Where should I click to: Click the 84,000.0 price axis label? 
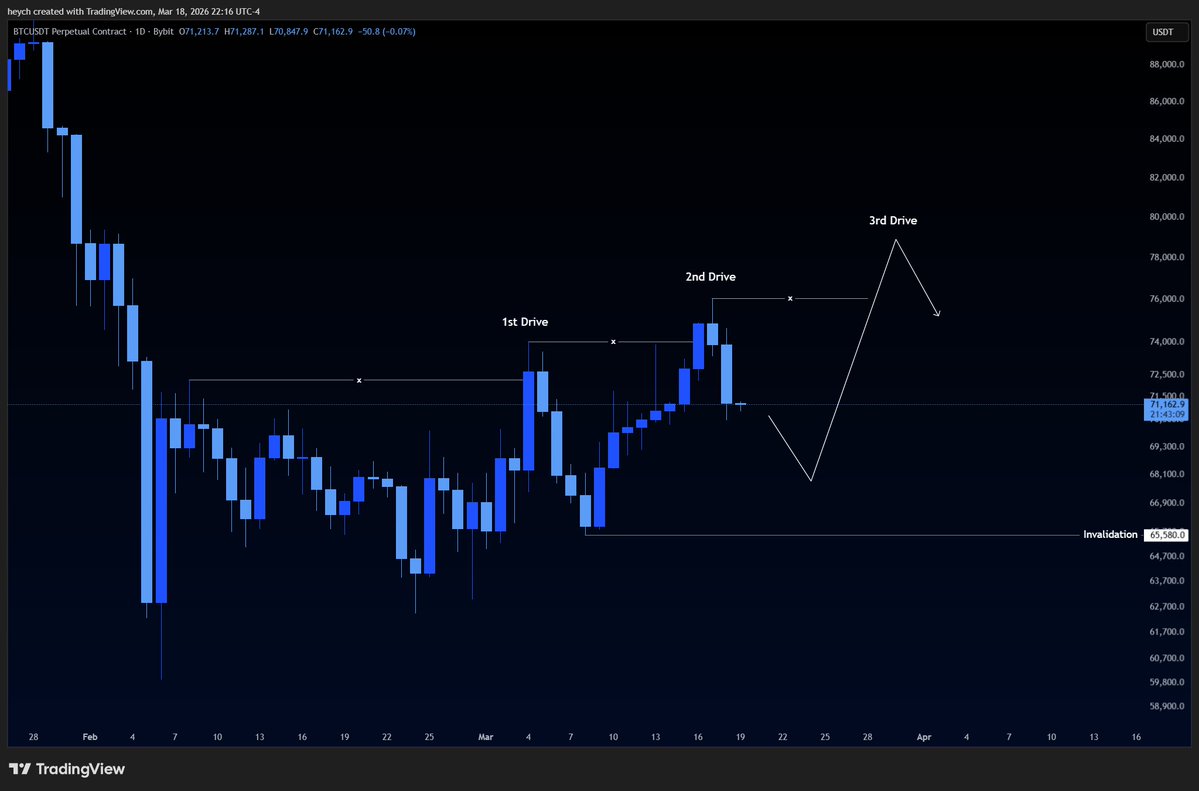pos(1167,138)
